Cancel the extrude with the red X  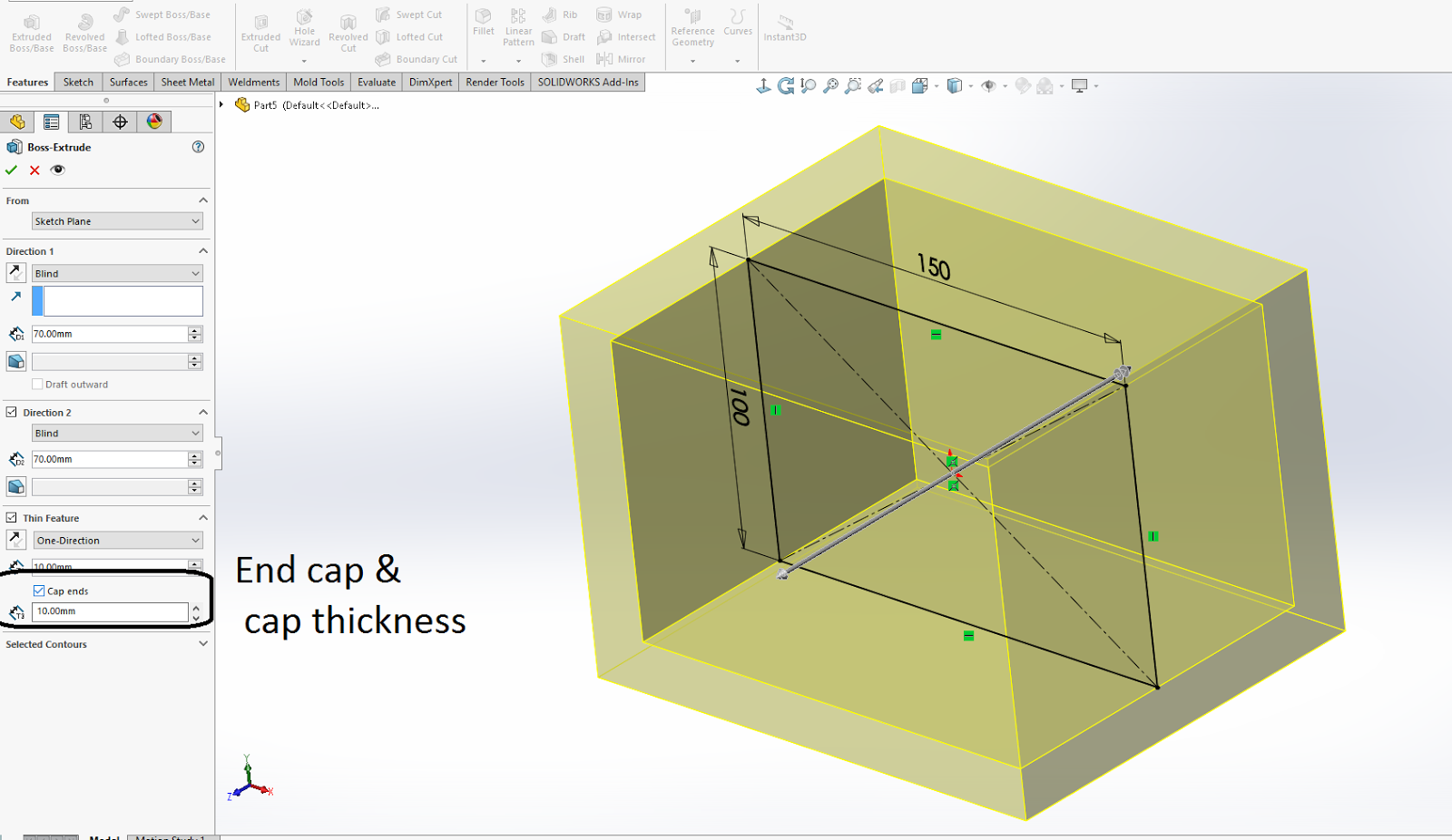[x=34, y=170]
